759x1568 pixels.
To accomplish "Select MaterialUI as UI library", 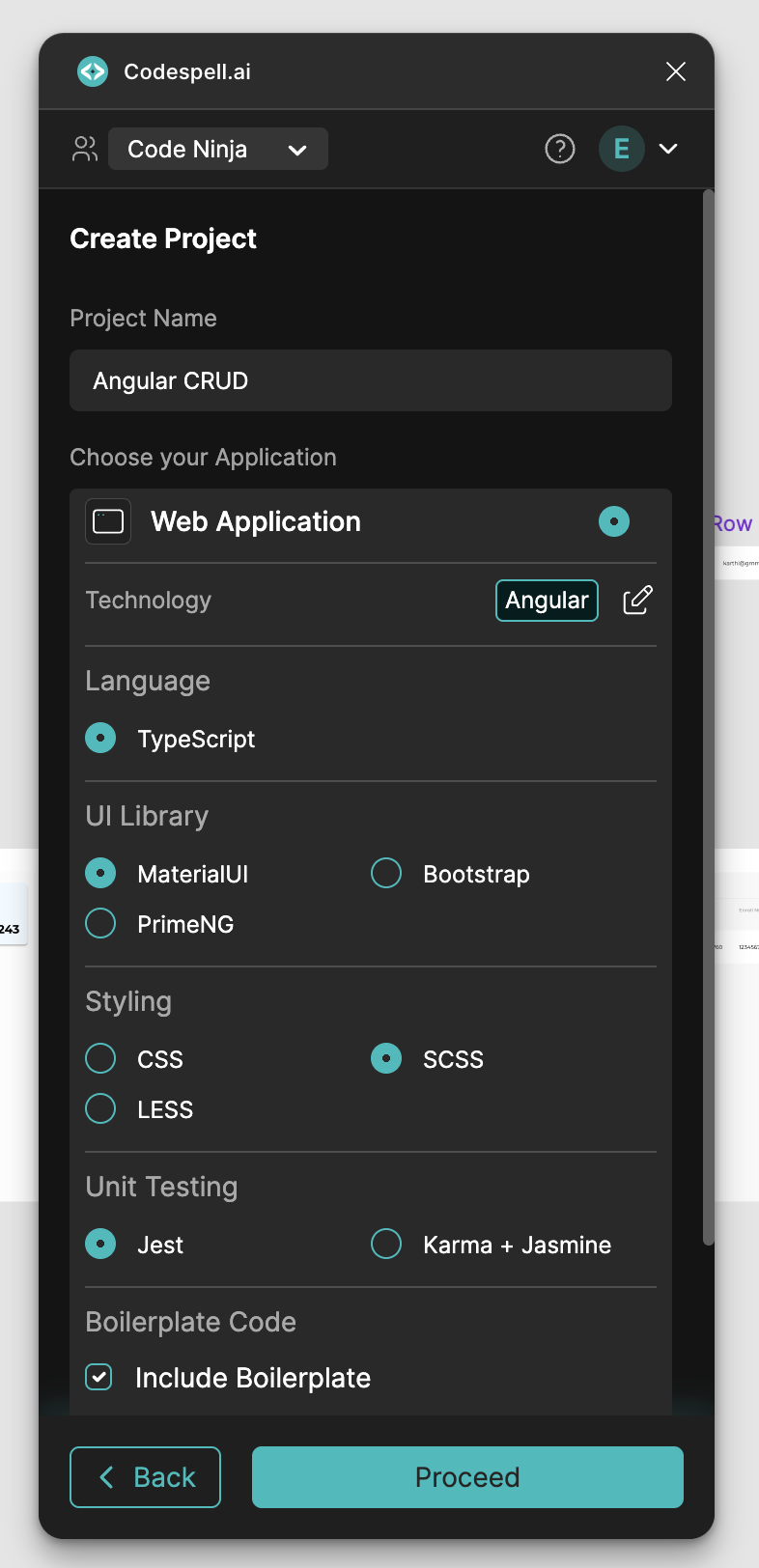I will (x=100, y=873).
